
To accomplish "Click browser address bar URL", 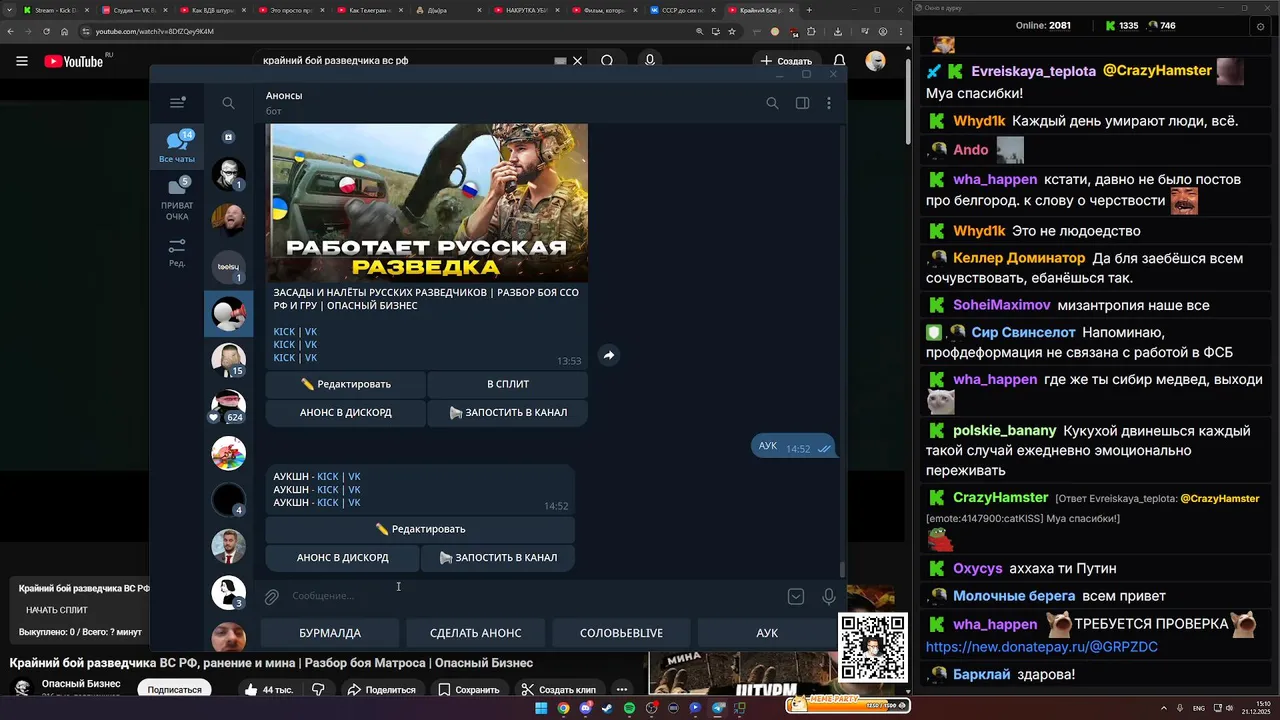I will (x=155, y=31).
